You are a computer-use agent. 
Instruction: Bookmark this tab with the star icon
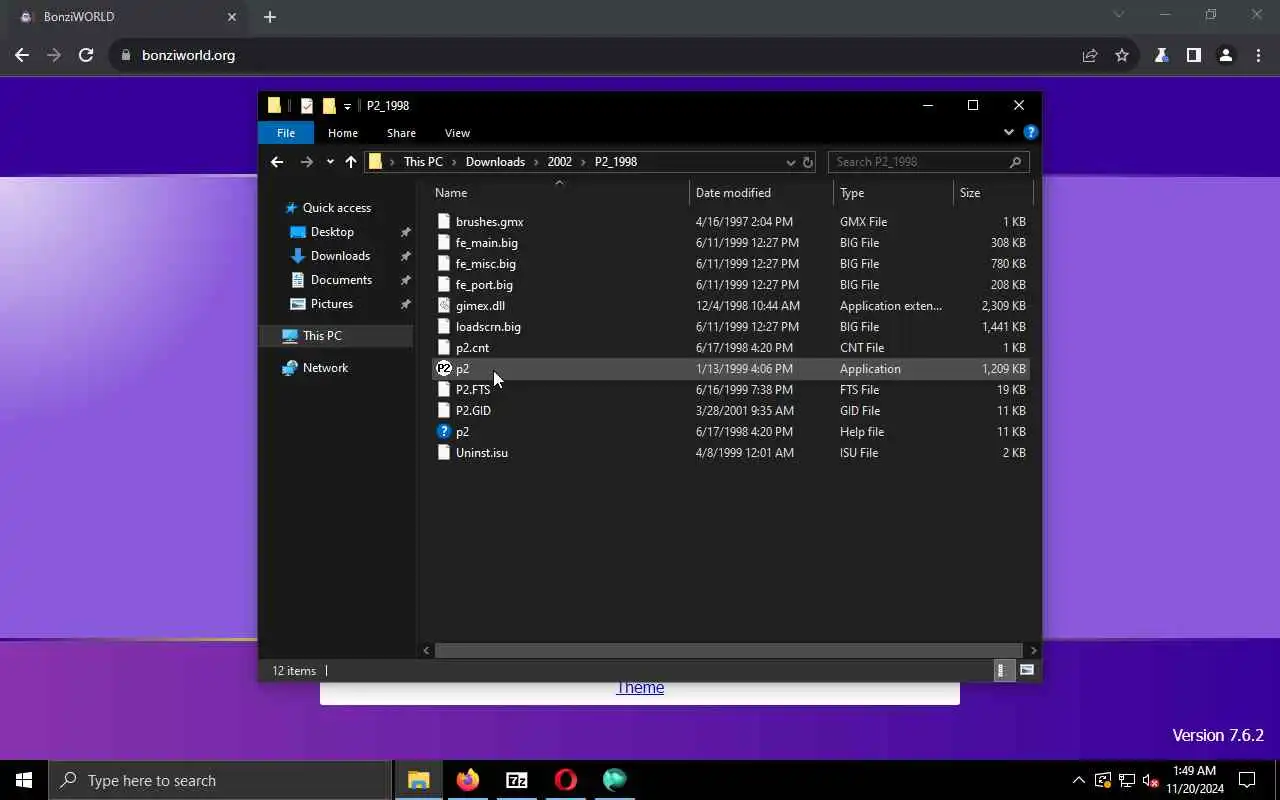point(1122,55)
